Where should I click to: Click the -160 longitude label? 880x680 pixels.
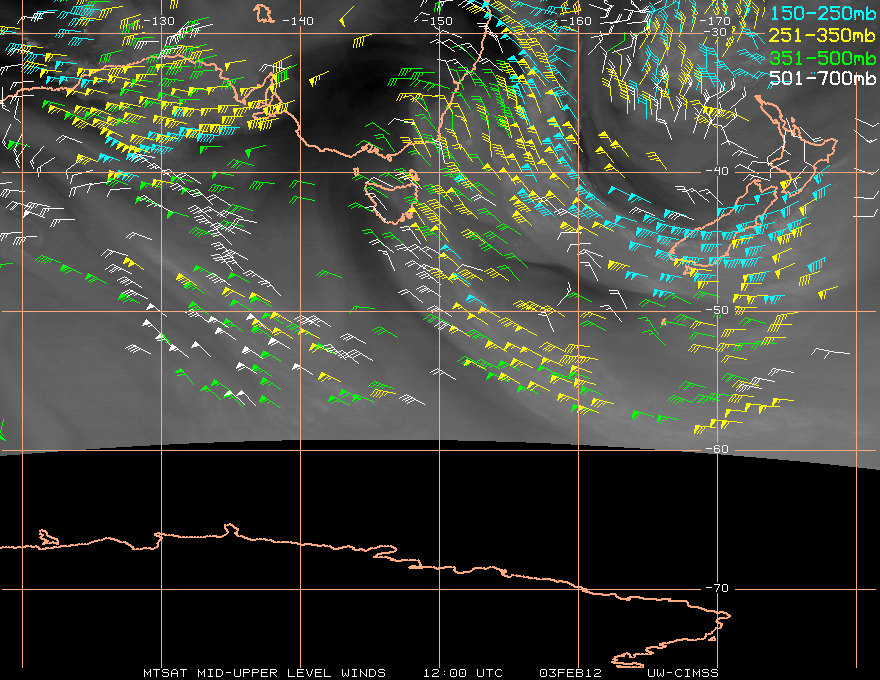(576, 21)
